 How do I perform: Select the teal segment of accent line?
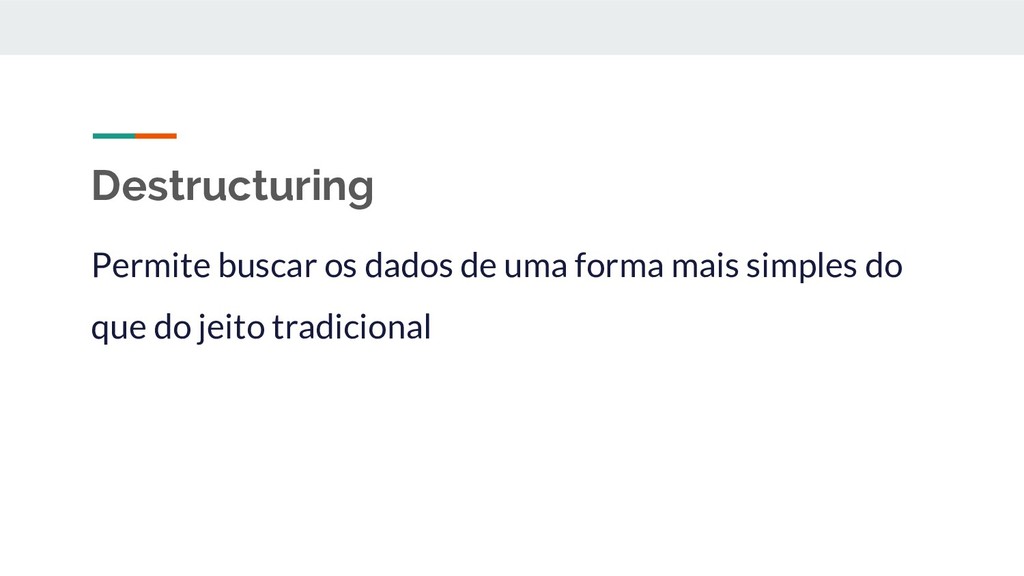[114, 136]
